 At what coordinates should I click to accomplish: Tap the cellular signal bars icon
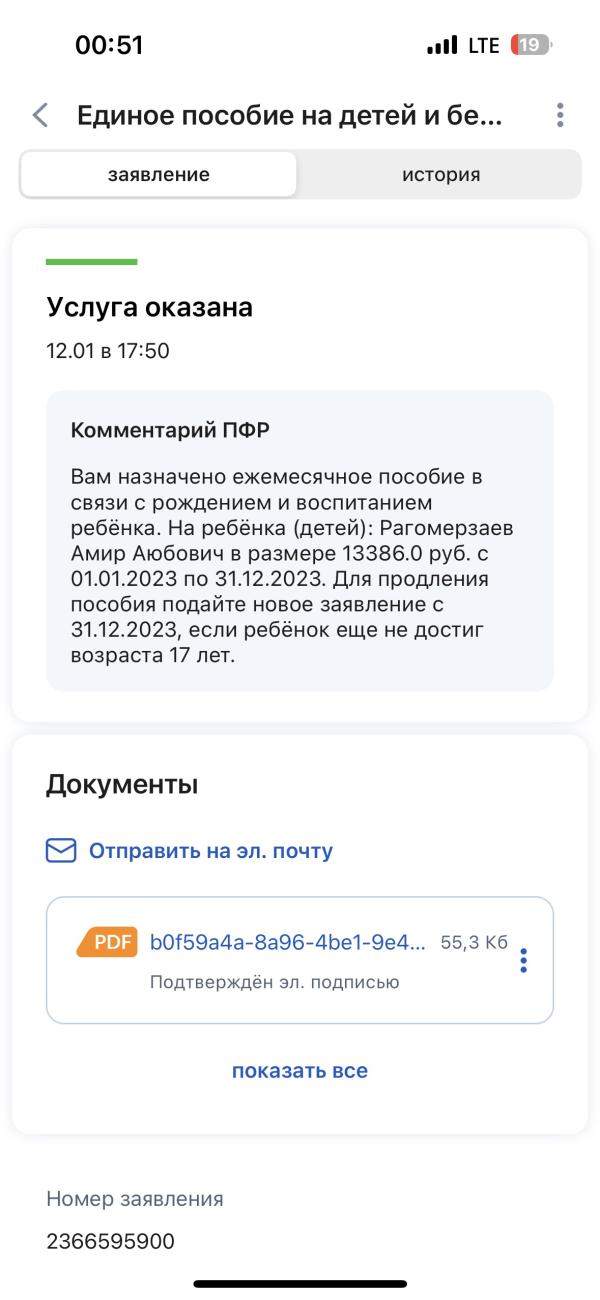pyautogui.click(x=441, y=46)
